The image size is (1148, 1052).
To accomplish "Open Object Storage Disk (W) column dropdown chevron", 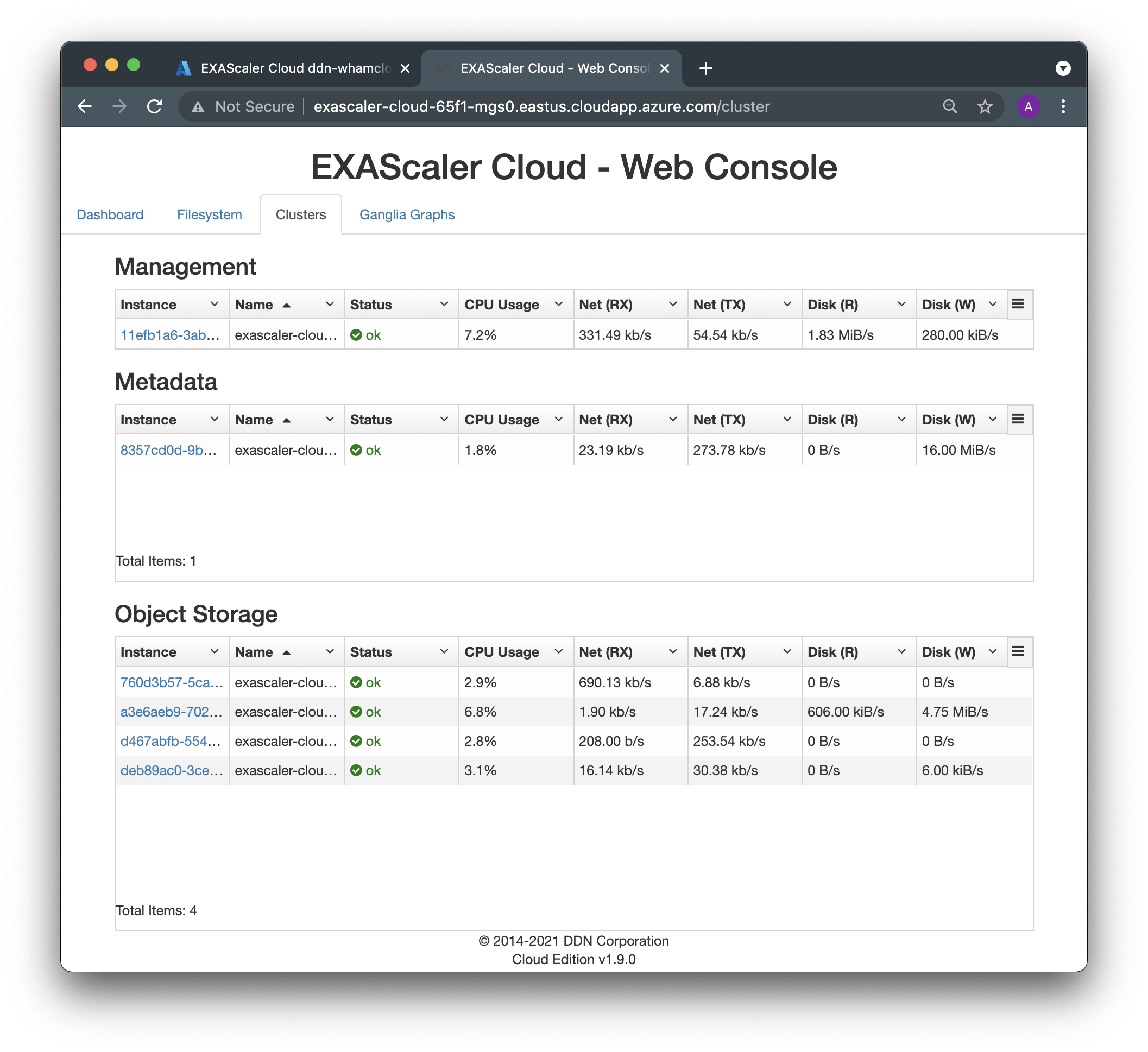I will [x=993, y=651].
